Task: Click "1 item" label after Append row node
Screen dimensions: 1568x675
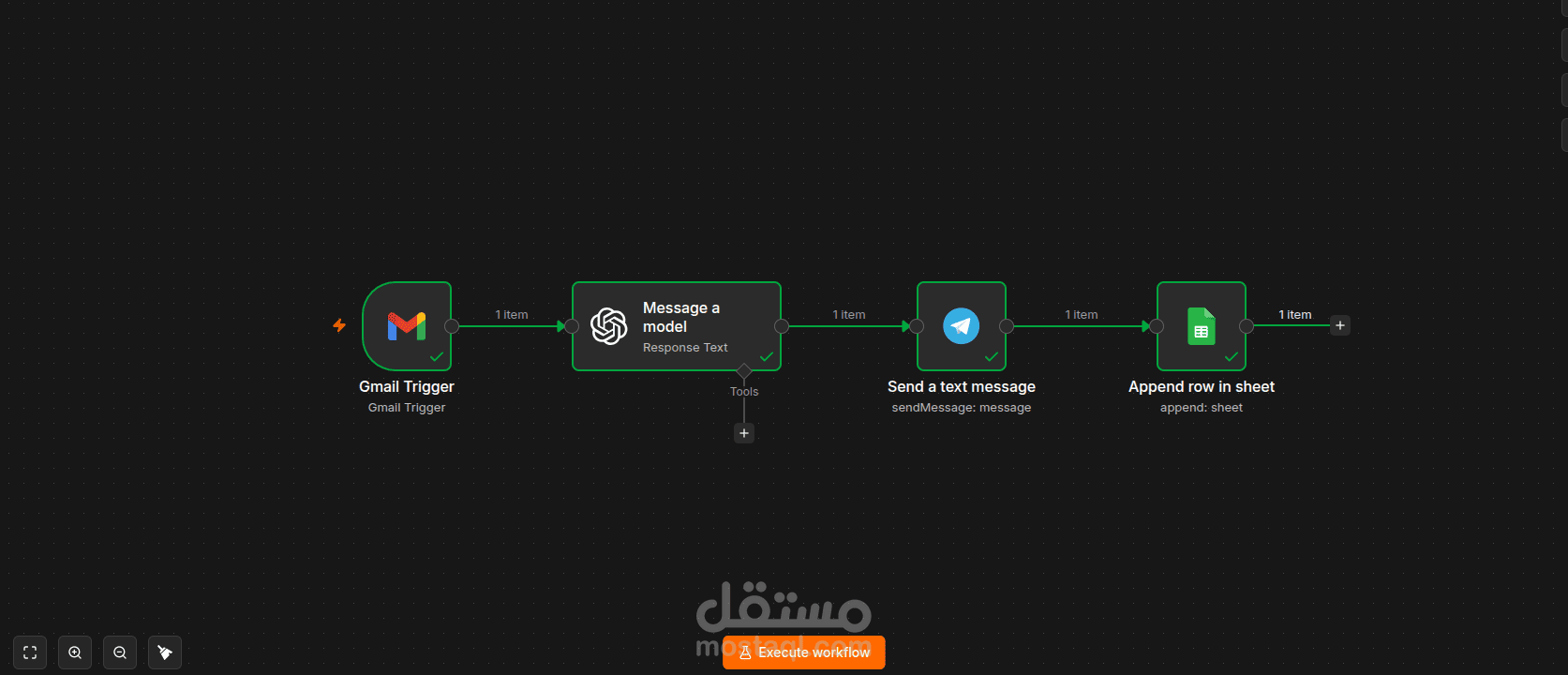Action: pyautogui.click(x=1295, y=315)
